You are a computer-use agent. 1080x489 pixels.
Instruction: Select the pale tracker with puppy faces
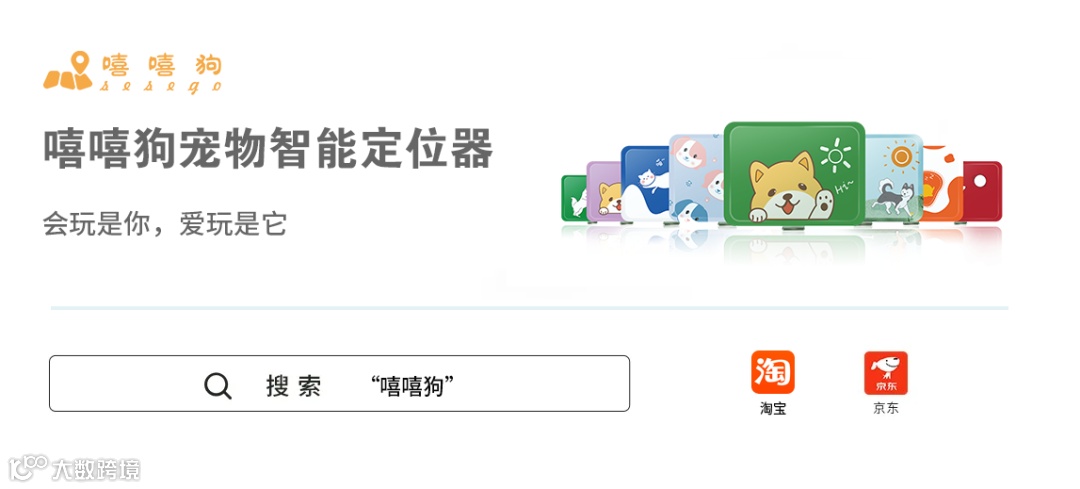(696, 178)
